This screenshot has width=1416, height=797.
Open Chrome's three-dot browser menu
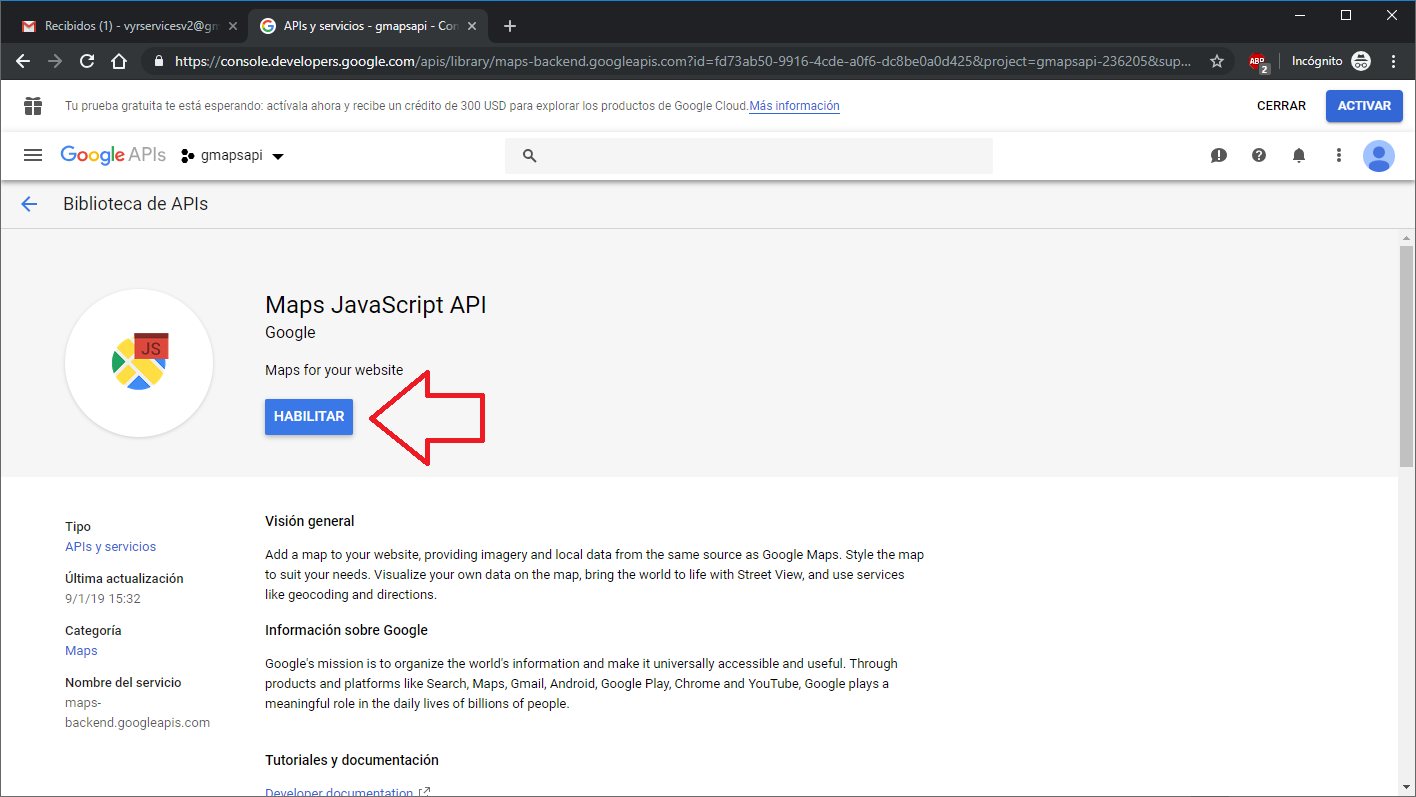click(1394, 61)
